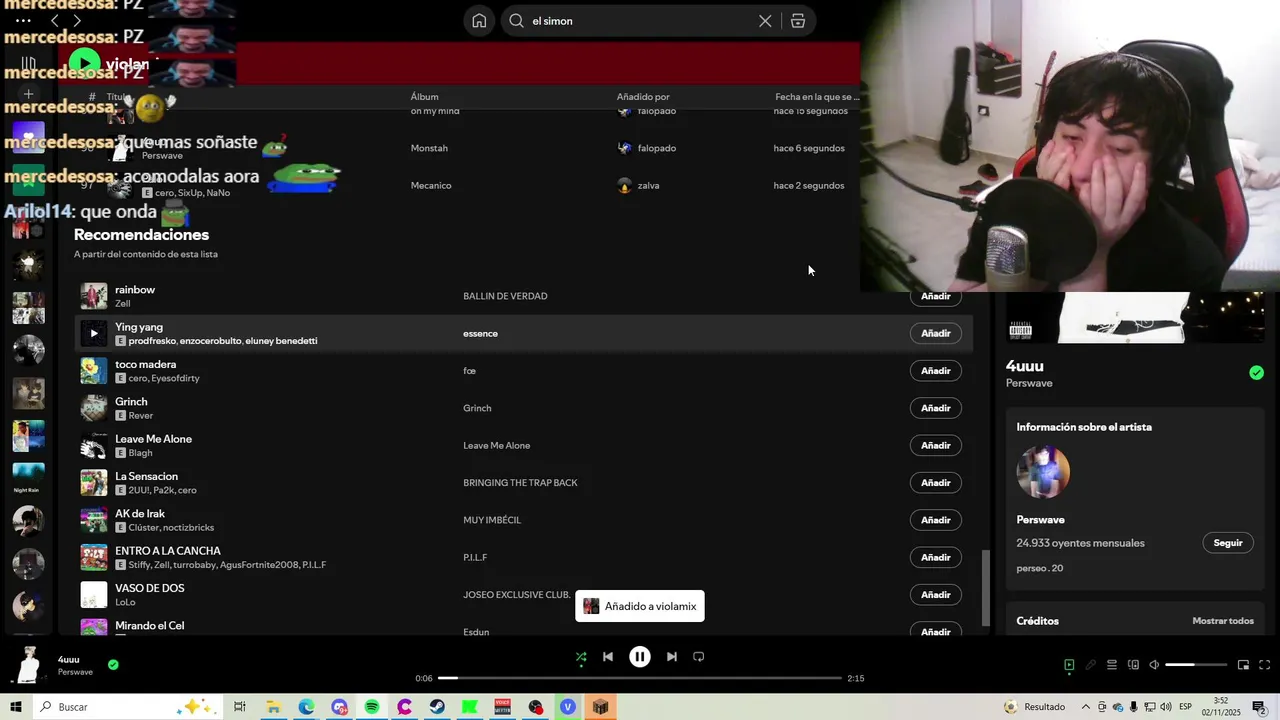This screenshot has height=720, width=1280.
Task: Open the miniplayer
Action: click(1243, 665)
